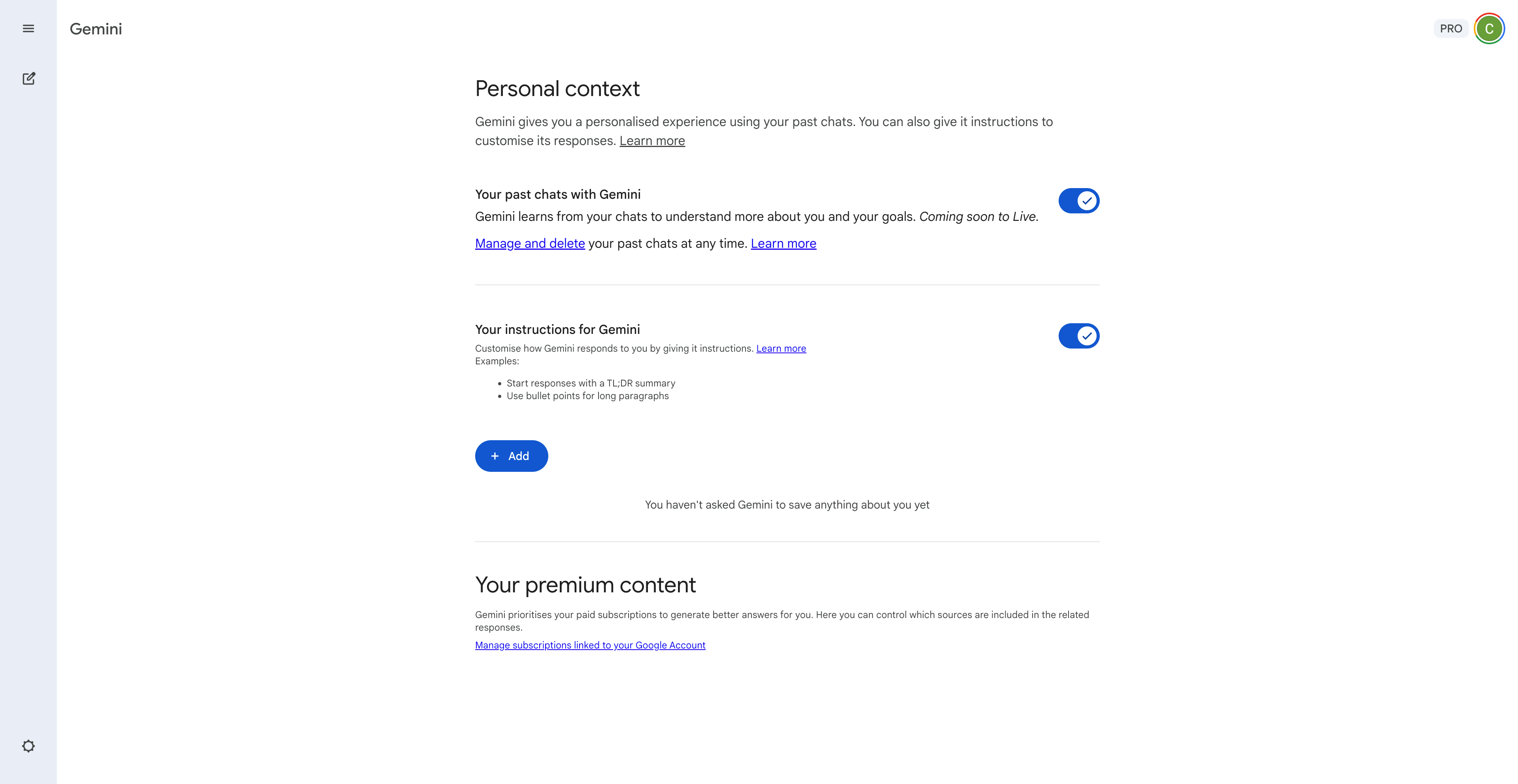
Task: Start a new chat with compose icon
Action: [28, 78]
